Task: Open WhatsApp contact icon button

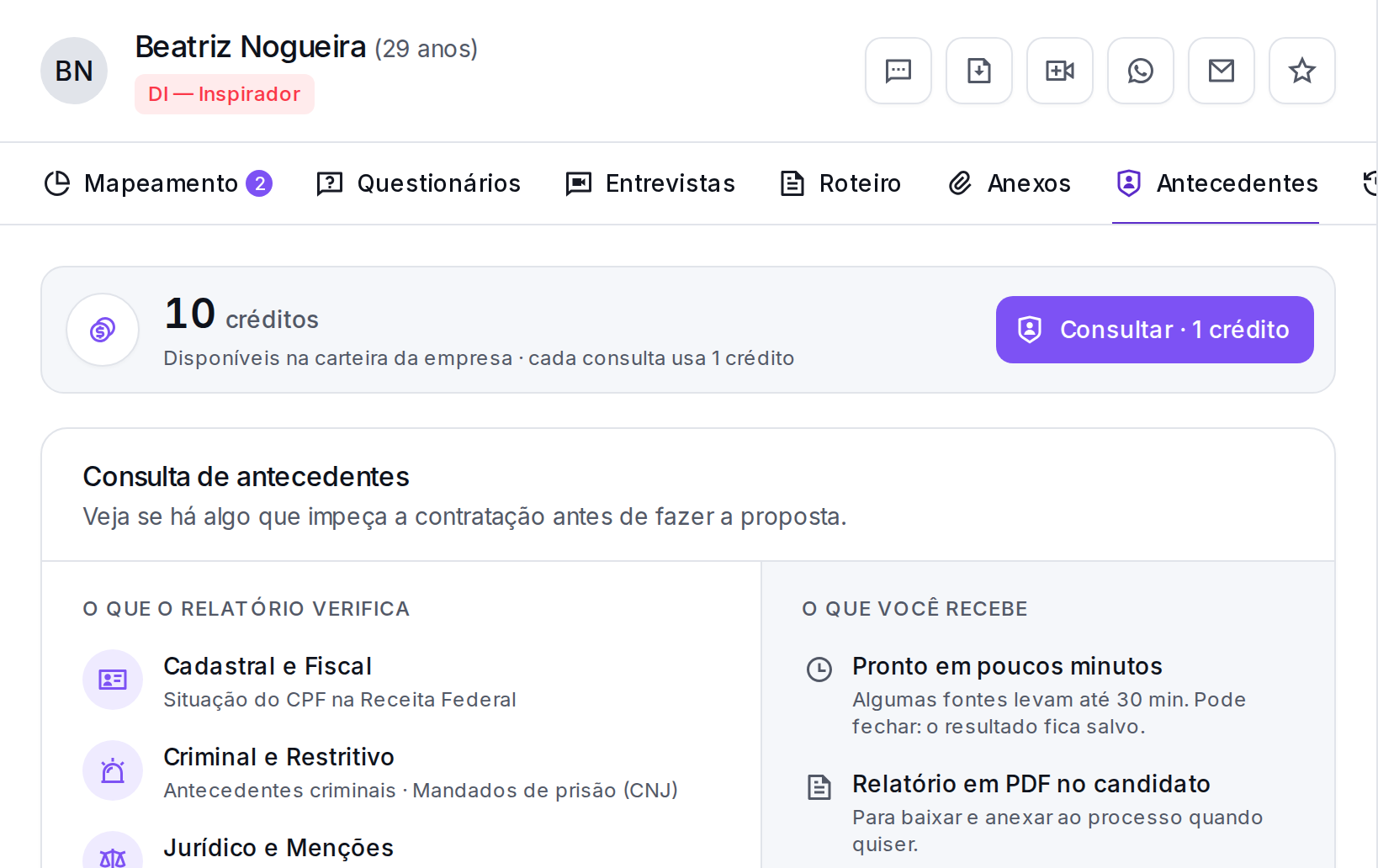Action: click(x=1141, y=71)
